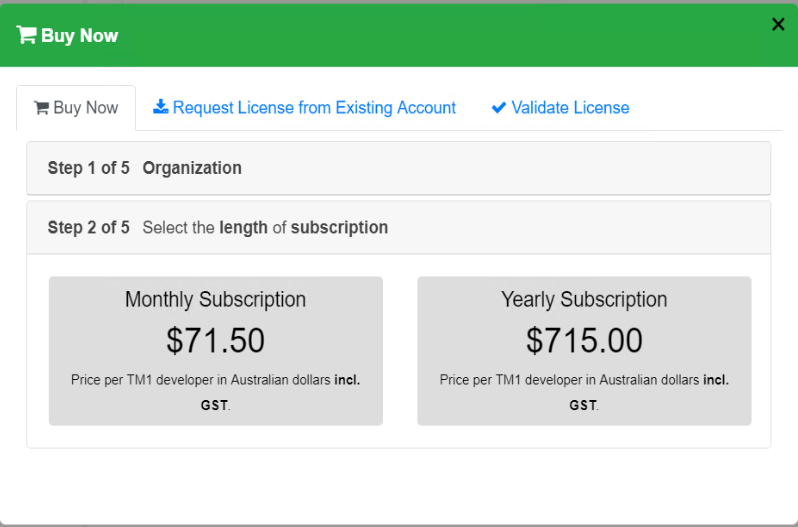798x527 pixels.
Task: Click the Organization label in Step 1
Action: (x=192, y=168)
